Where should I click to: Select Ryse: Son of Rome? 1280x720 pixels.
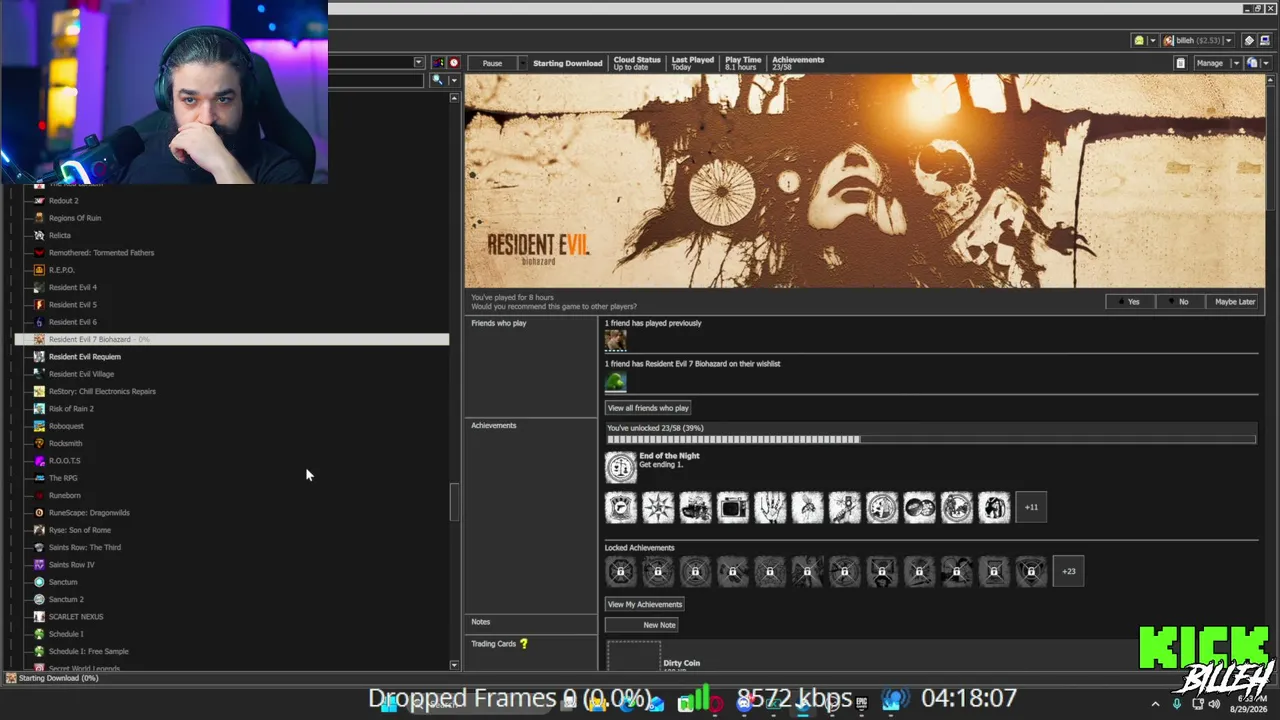point(80,530)
